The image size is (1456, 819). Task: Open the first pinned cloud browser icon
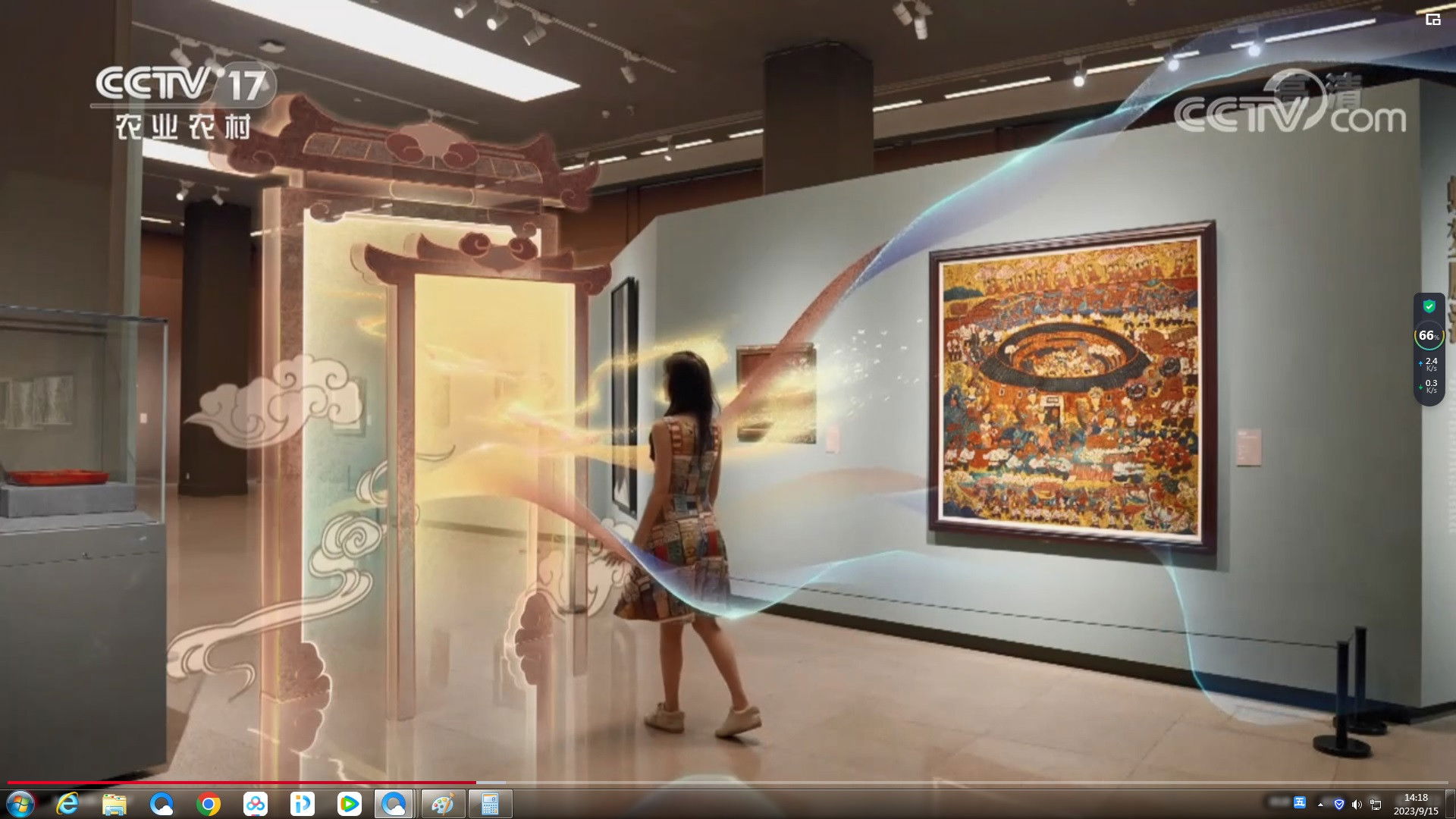(162, 804)
